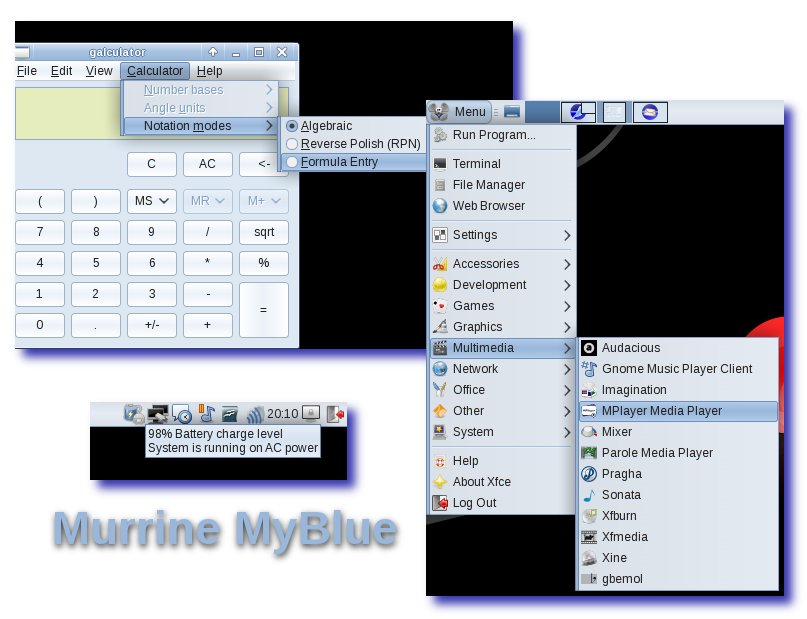Image resolution: width=807 pixels, height=619 pixels.
Task: Open the Mixer application
Action: (x=678, y=432)
